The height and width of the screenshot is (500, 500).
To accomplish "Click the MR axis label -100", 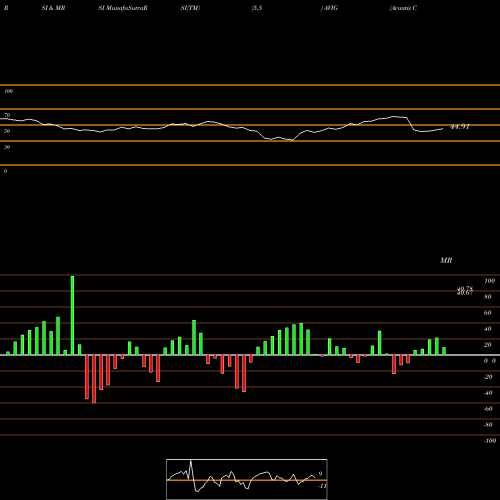I will (490, 441).
